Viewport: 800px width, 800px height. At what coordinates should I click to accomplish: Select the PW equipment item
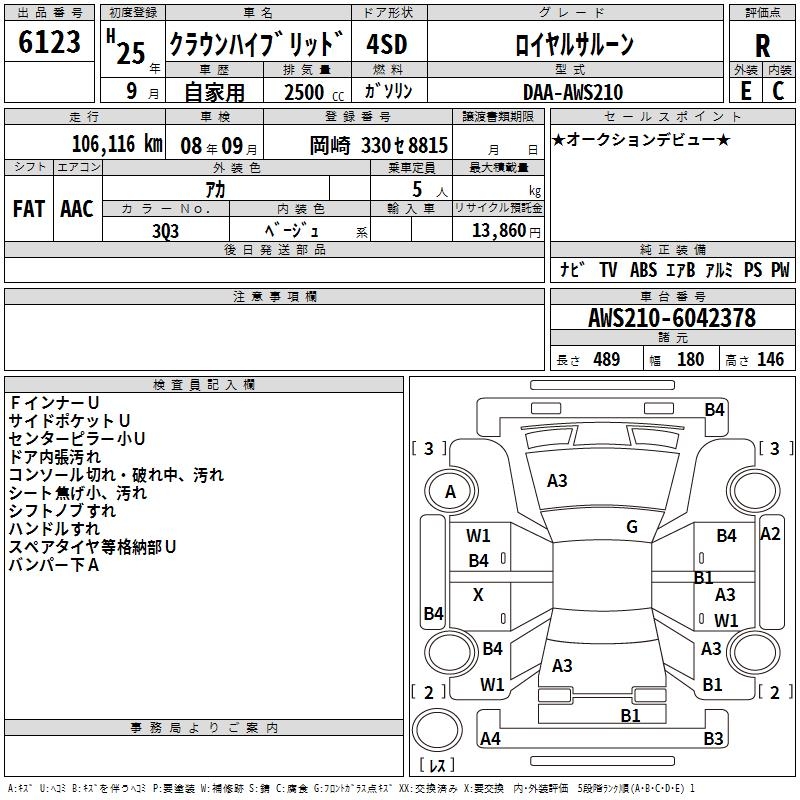tap(780, 270)
